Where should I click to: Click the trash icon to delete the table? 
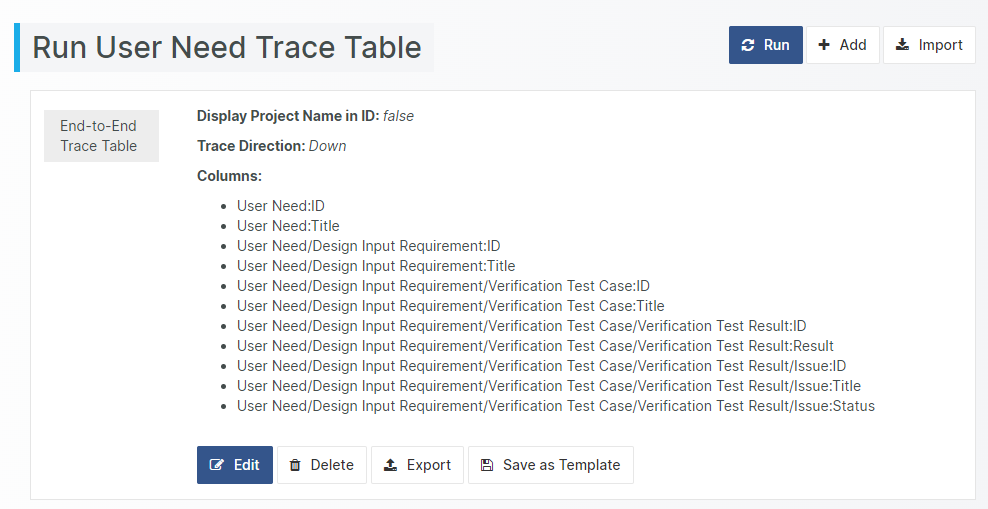[295, 465]
